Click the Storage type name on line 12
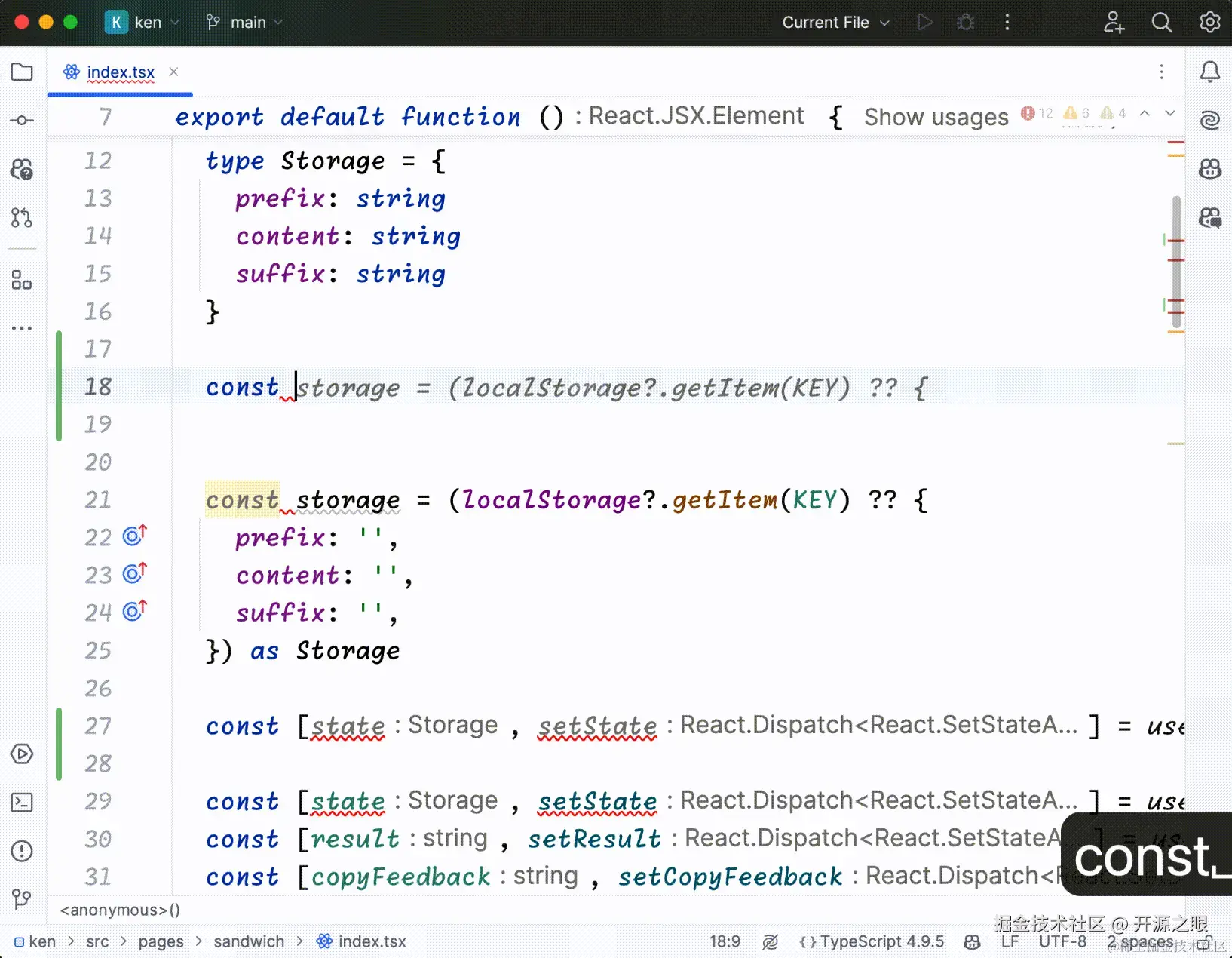 (333, 161)
